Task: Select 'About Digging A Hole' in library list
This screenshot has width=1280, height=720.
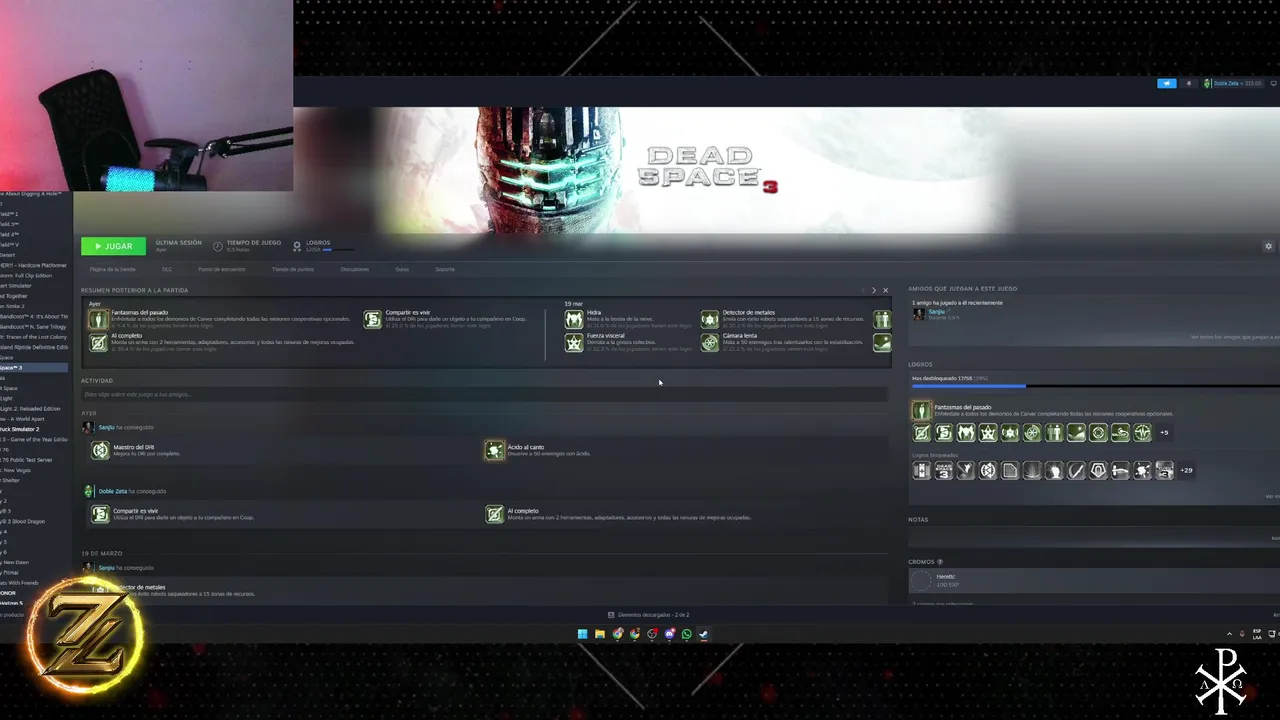Action: tap(31, 193)
